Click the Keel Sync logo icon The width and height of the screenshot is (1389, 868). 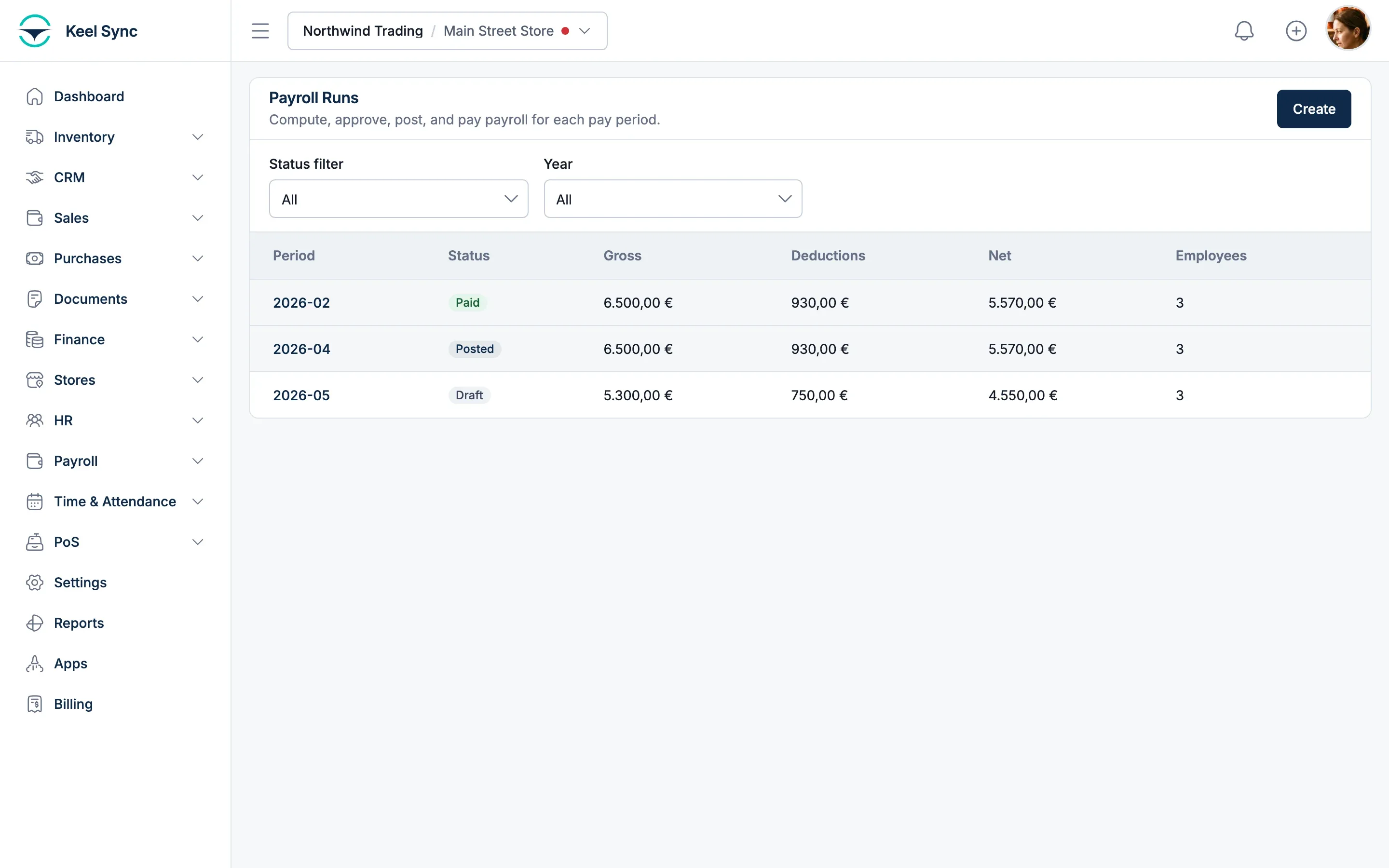coord(34,31)
